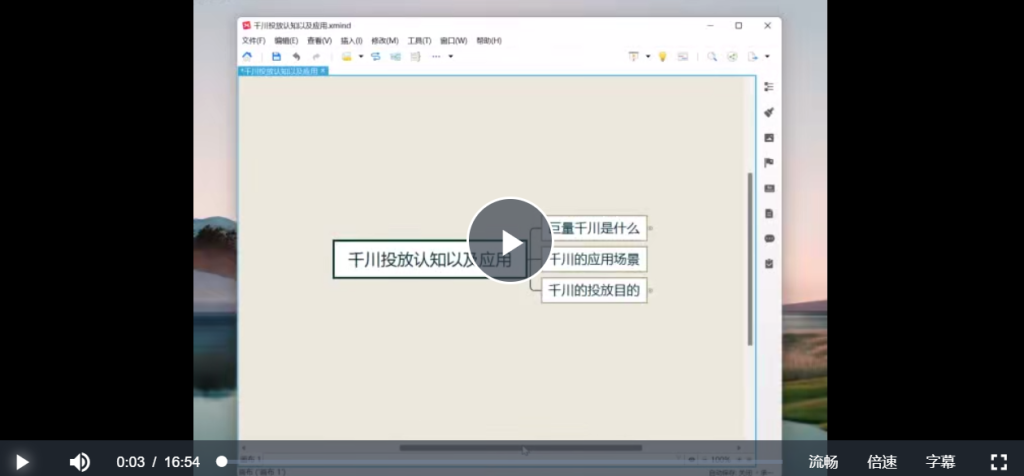Click the XMind home icon in the toolbar
This screenshot has height=476, width=1024.
click(247, 57)
